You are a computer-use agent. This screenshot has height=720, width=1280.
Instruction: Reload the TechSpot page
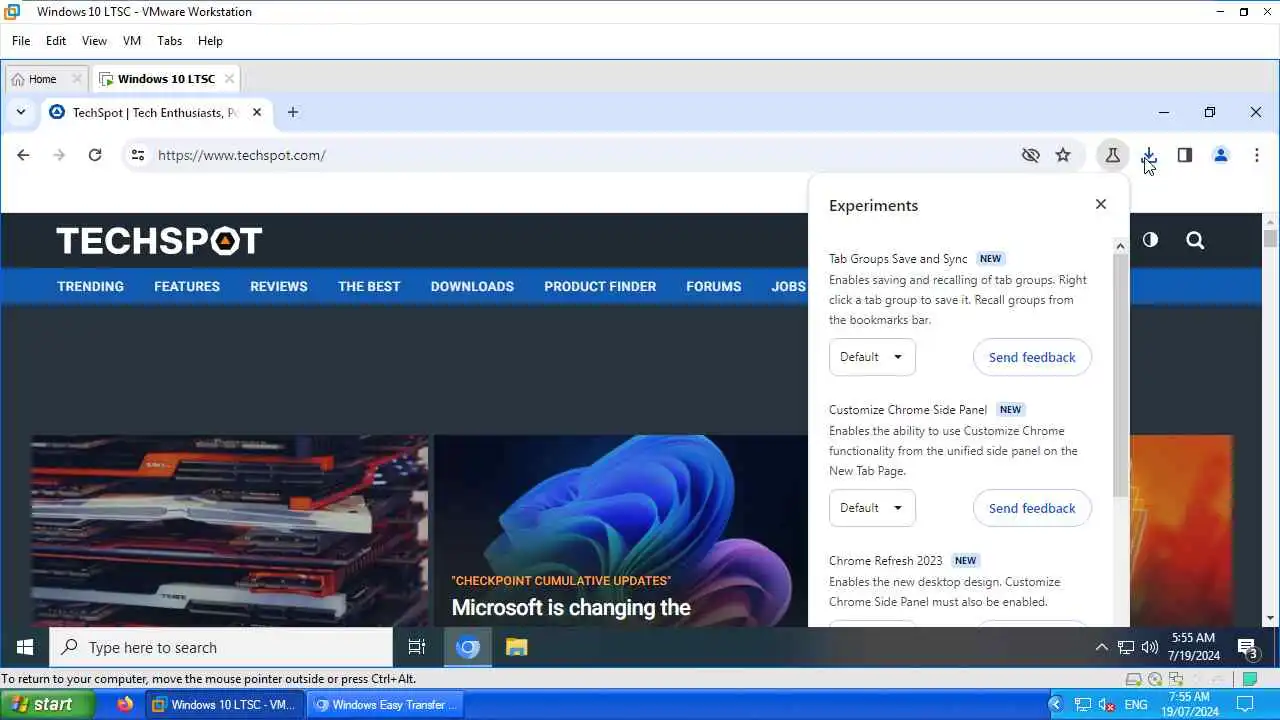(x=95, y=155)
